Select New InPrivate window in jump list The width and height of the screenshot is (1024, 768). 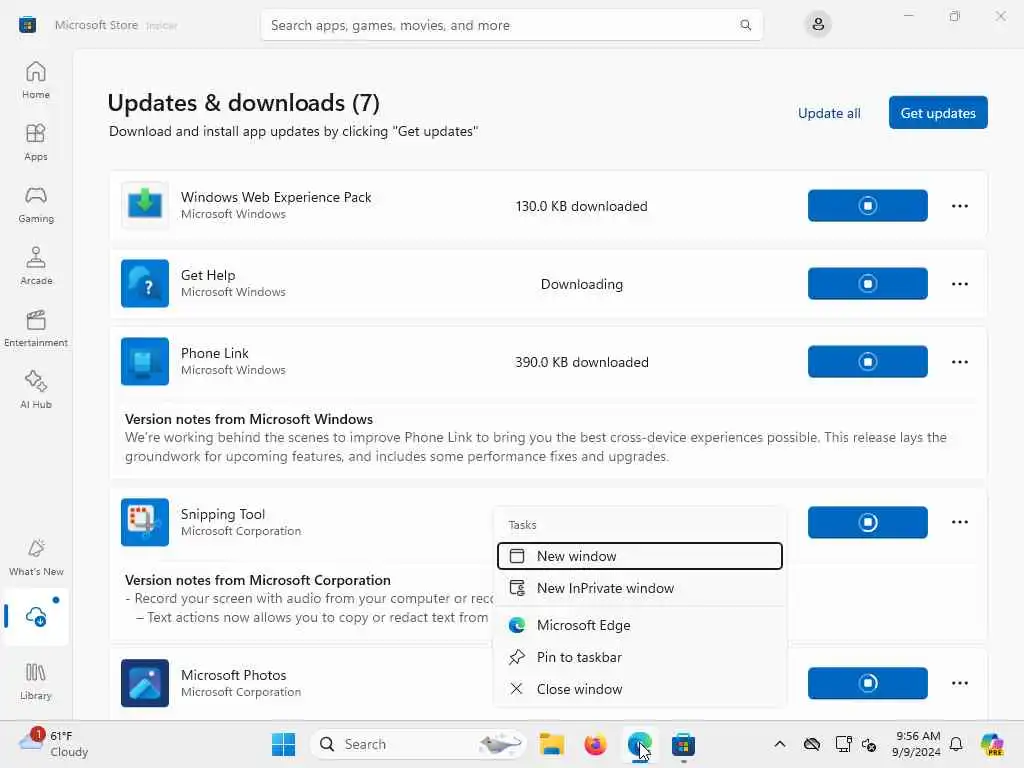639,588
